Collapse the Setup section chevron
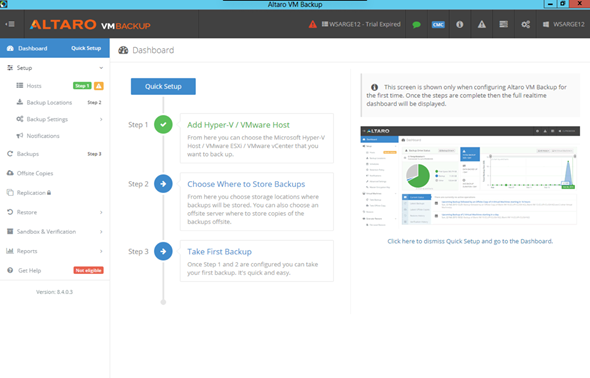The width and height of the screenshot is (590, 378). click(x=101, y=68)
